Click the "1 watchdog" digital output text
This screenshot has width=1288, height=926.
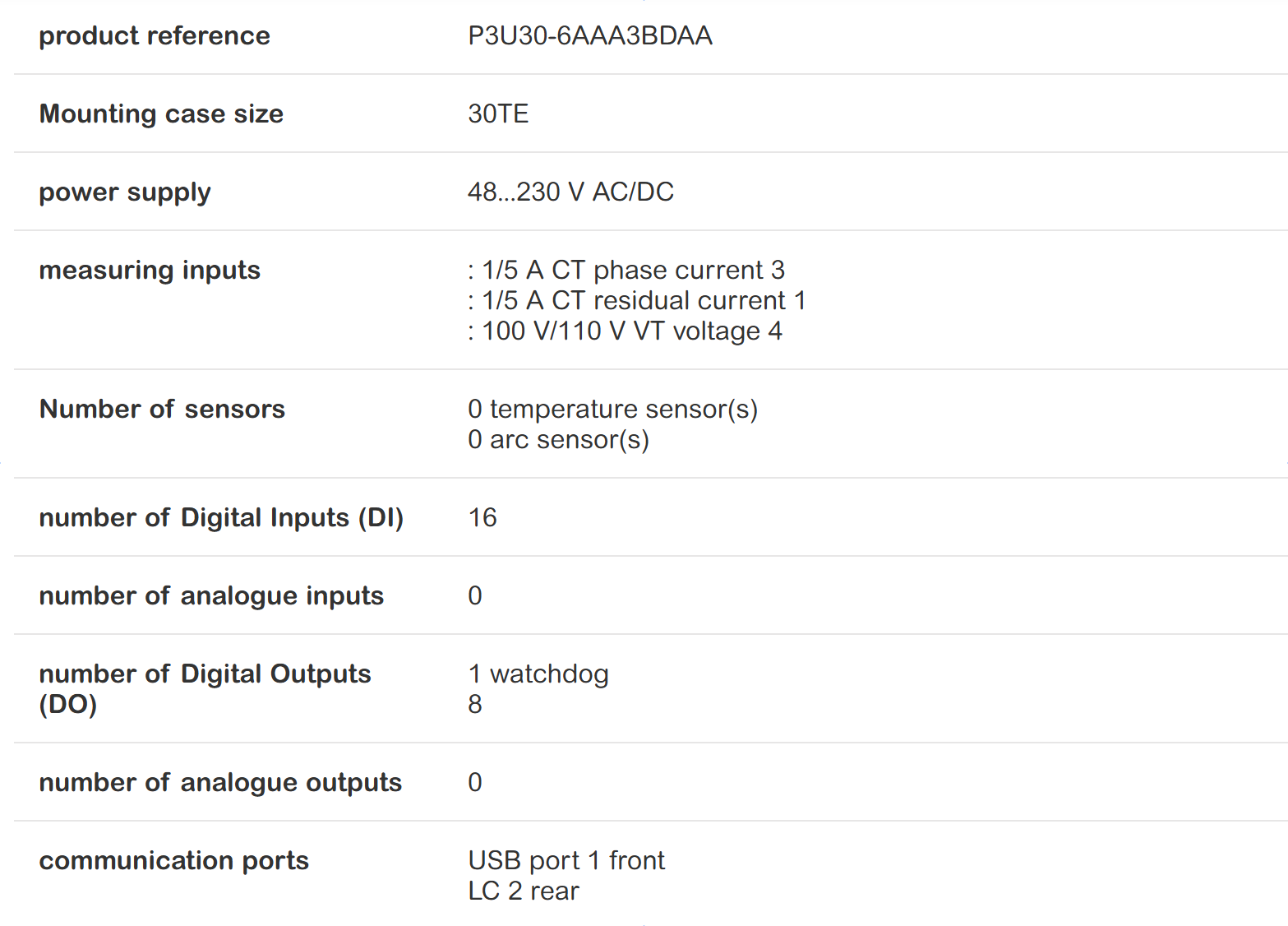point(538,674)
